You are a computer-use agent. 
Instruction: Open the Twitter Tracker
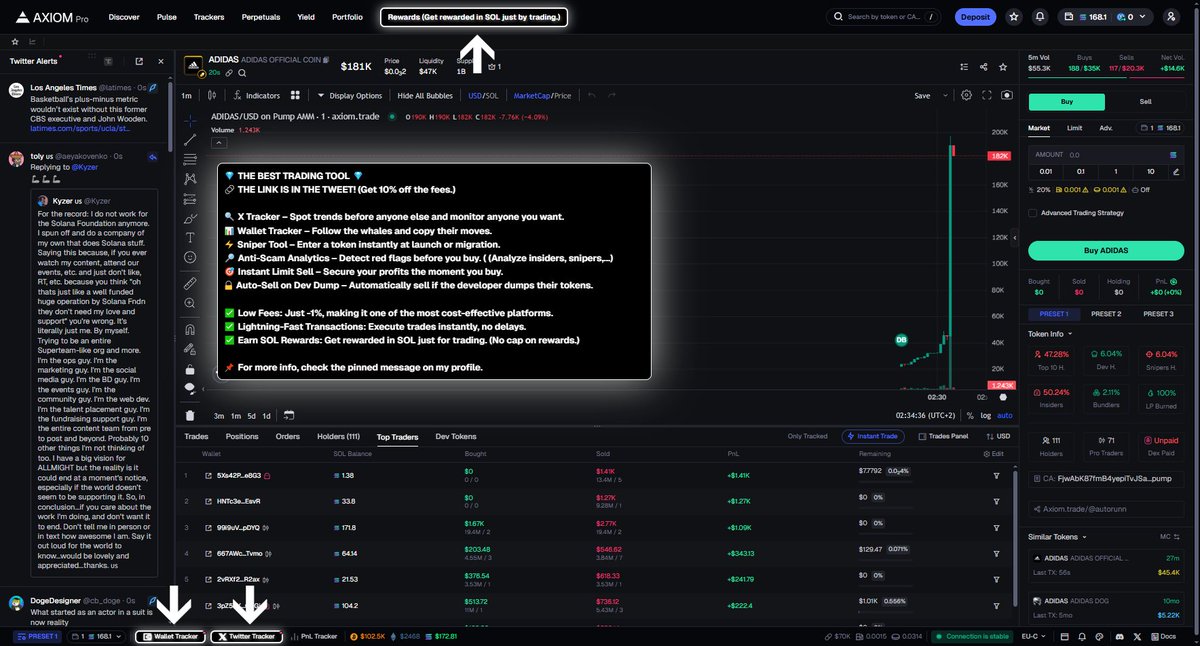click(246, 636)
